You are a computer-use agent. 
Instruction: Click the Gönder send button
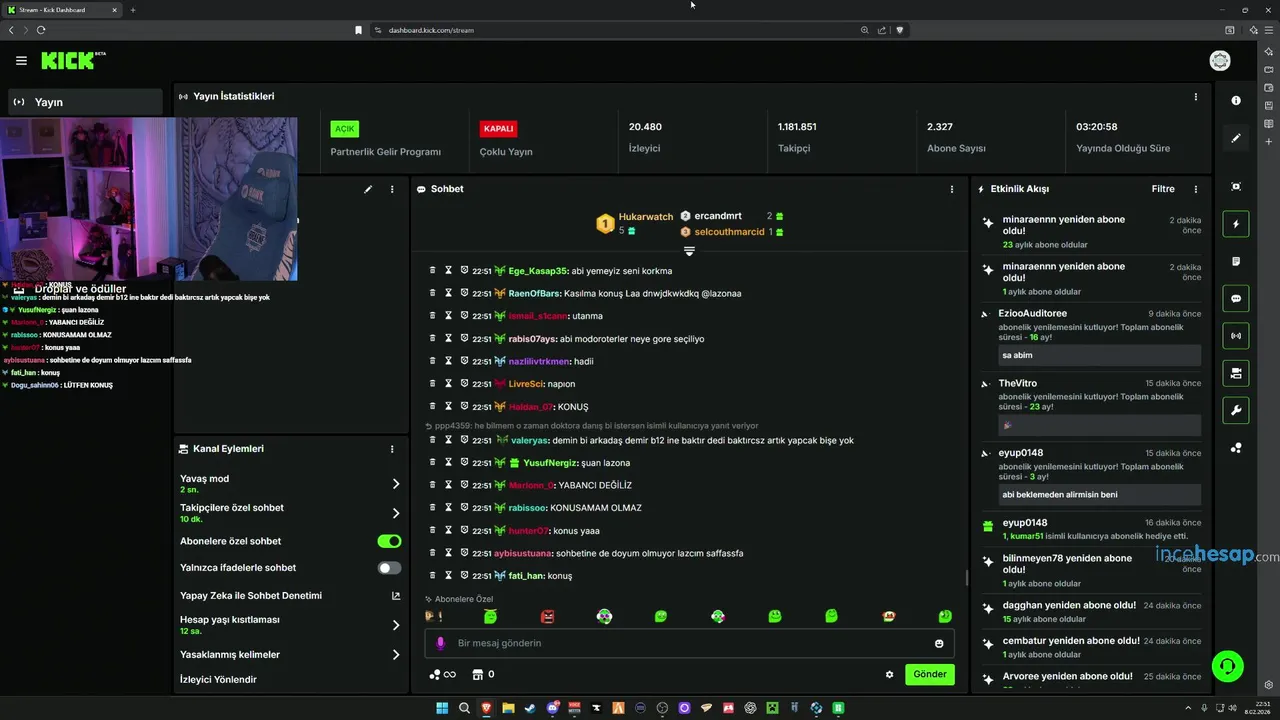pyautogui.click(x=930, y=674)
